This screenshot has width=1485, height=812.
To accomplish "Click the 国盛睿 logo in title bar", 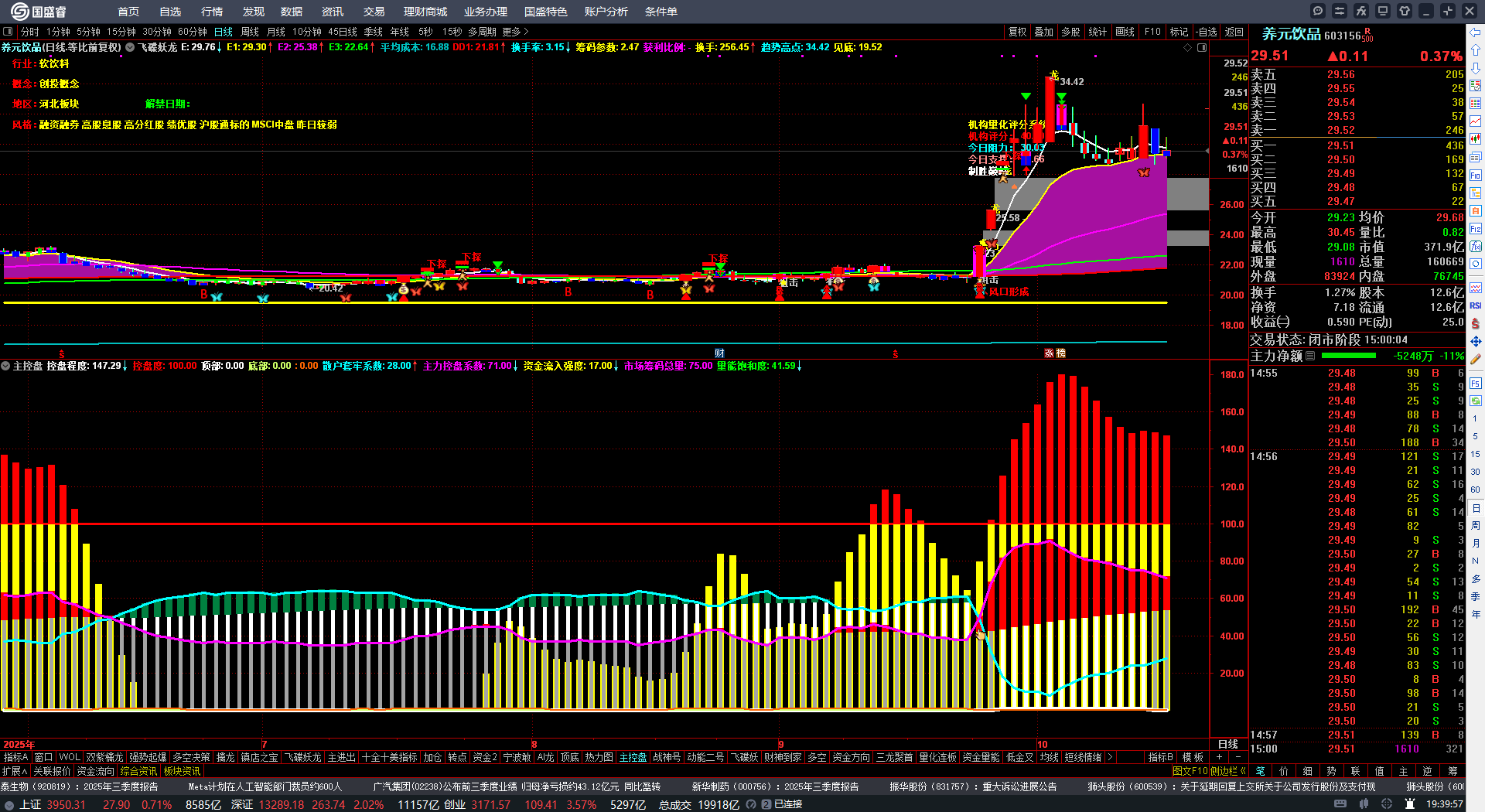I will pos(39,11).
